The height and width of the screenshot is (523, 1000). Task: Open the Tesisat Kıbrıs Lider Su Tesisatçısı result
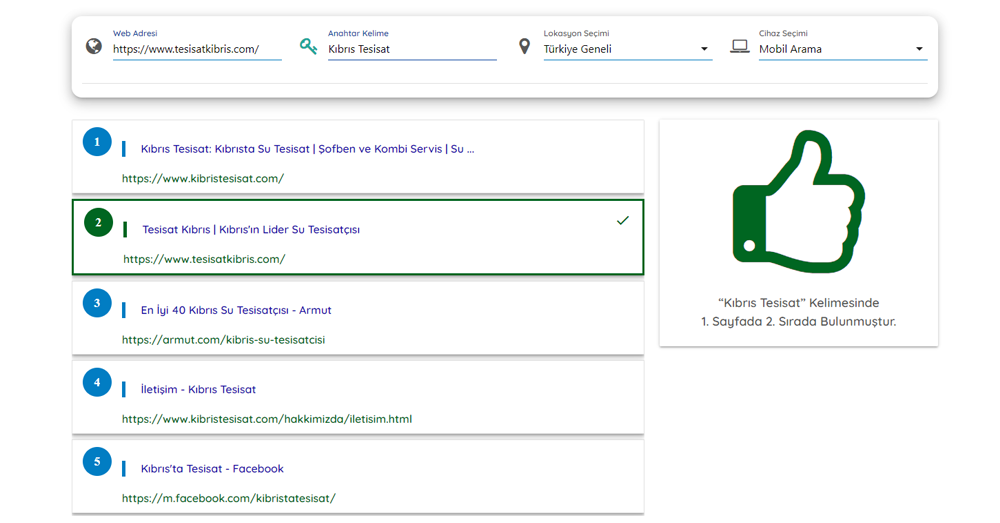click(251, 230)
